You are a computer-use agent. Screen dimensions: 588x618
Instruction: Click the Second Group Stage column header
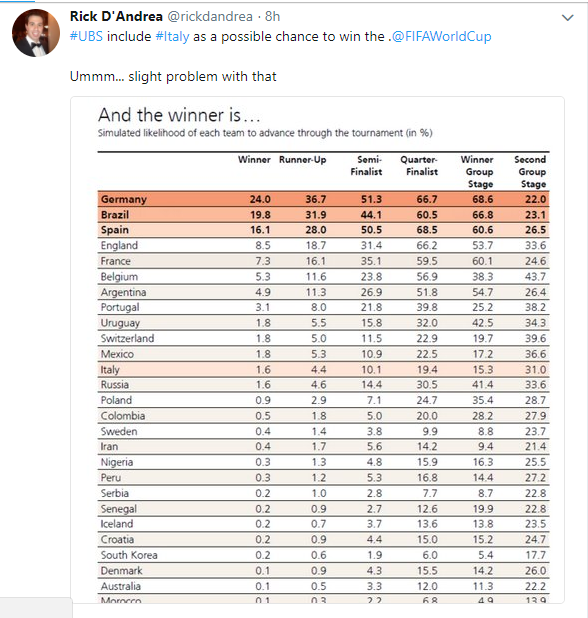530,171
